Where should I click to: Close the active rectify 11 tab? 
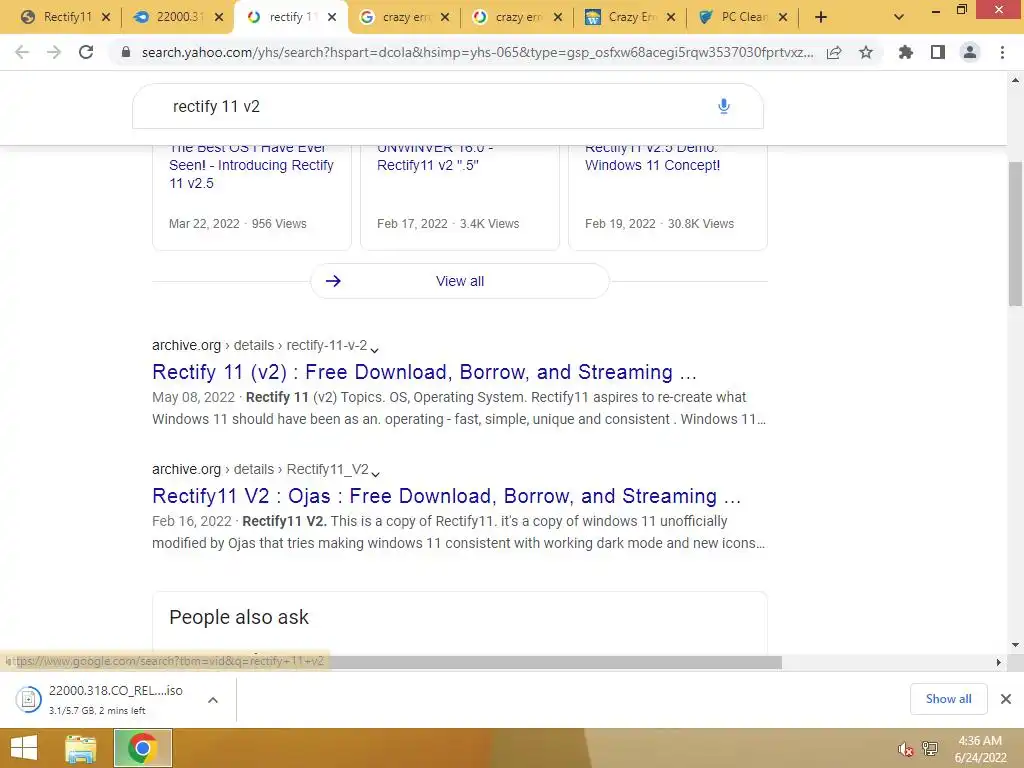(x=332, y=18)
